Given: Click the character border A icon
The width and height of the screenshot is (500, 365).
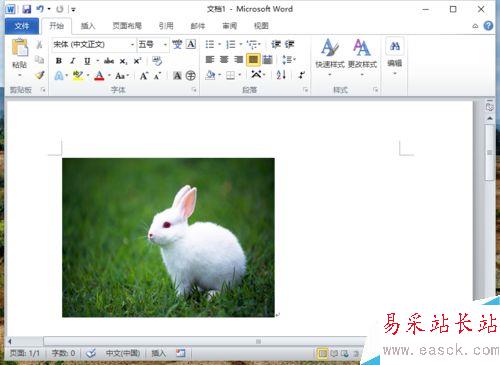Looking at the screenshot, I should (191, 44).
